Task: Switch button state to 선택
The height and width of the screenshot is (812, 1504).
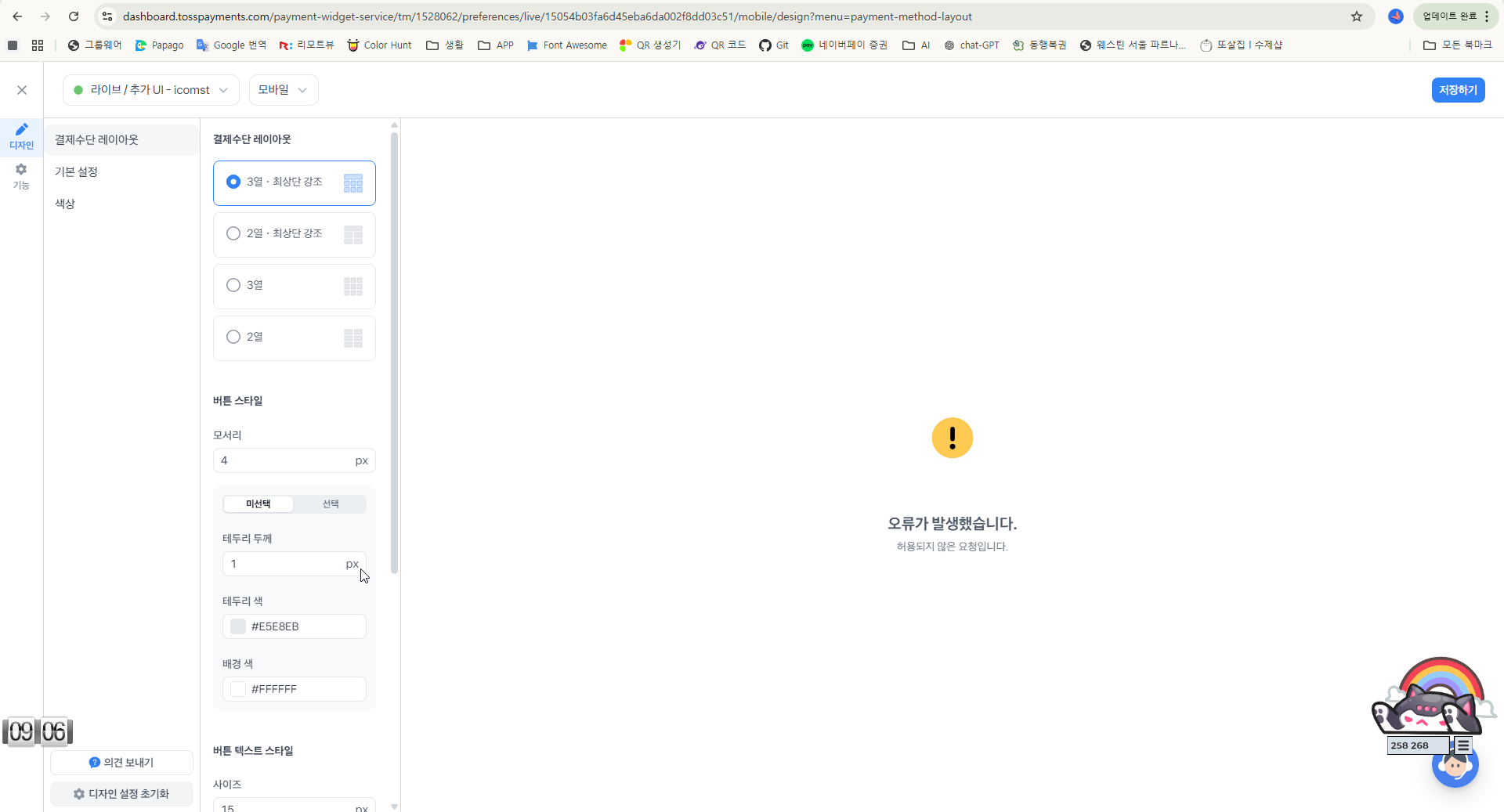Action: (331, 504)
